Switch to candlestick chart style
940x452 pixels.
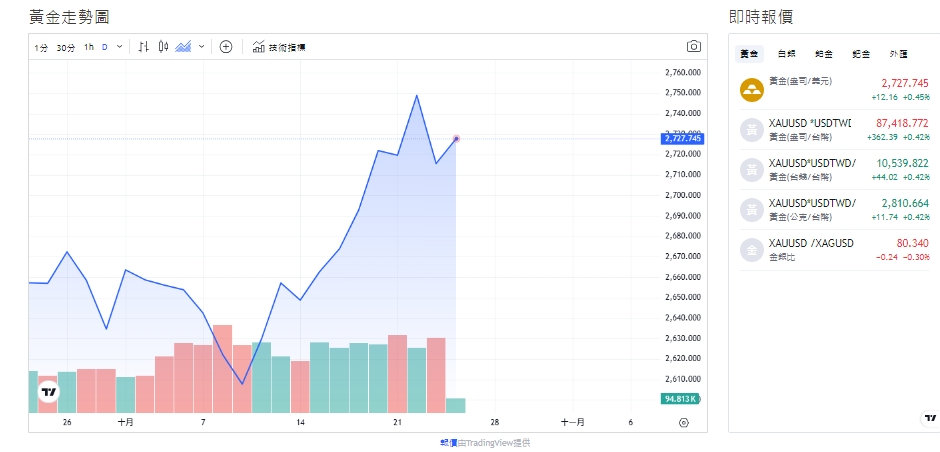(x=163, y=47)
